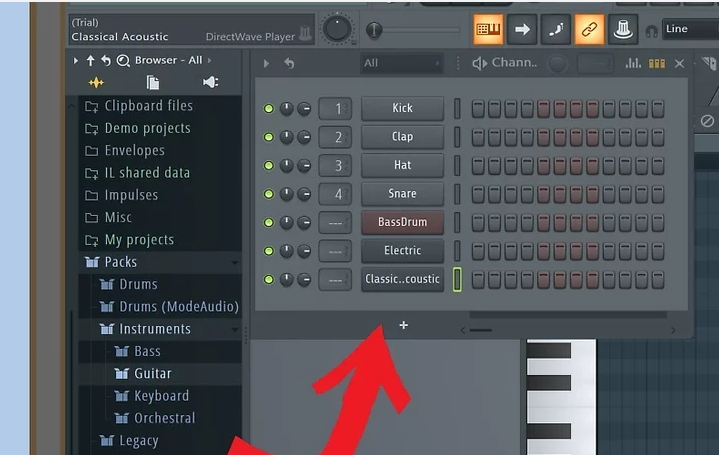The image size is (719, 455).
Task: Mute the Clap channel
Action: (x=269, y=137)
